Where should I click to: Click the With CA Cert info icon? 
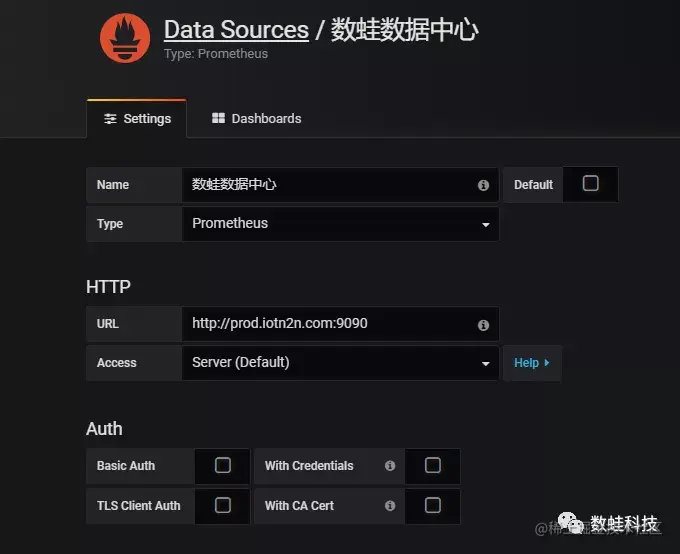click(x=390, y=505)
